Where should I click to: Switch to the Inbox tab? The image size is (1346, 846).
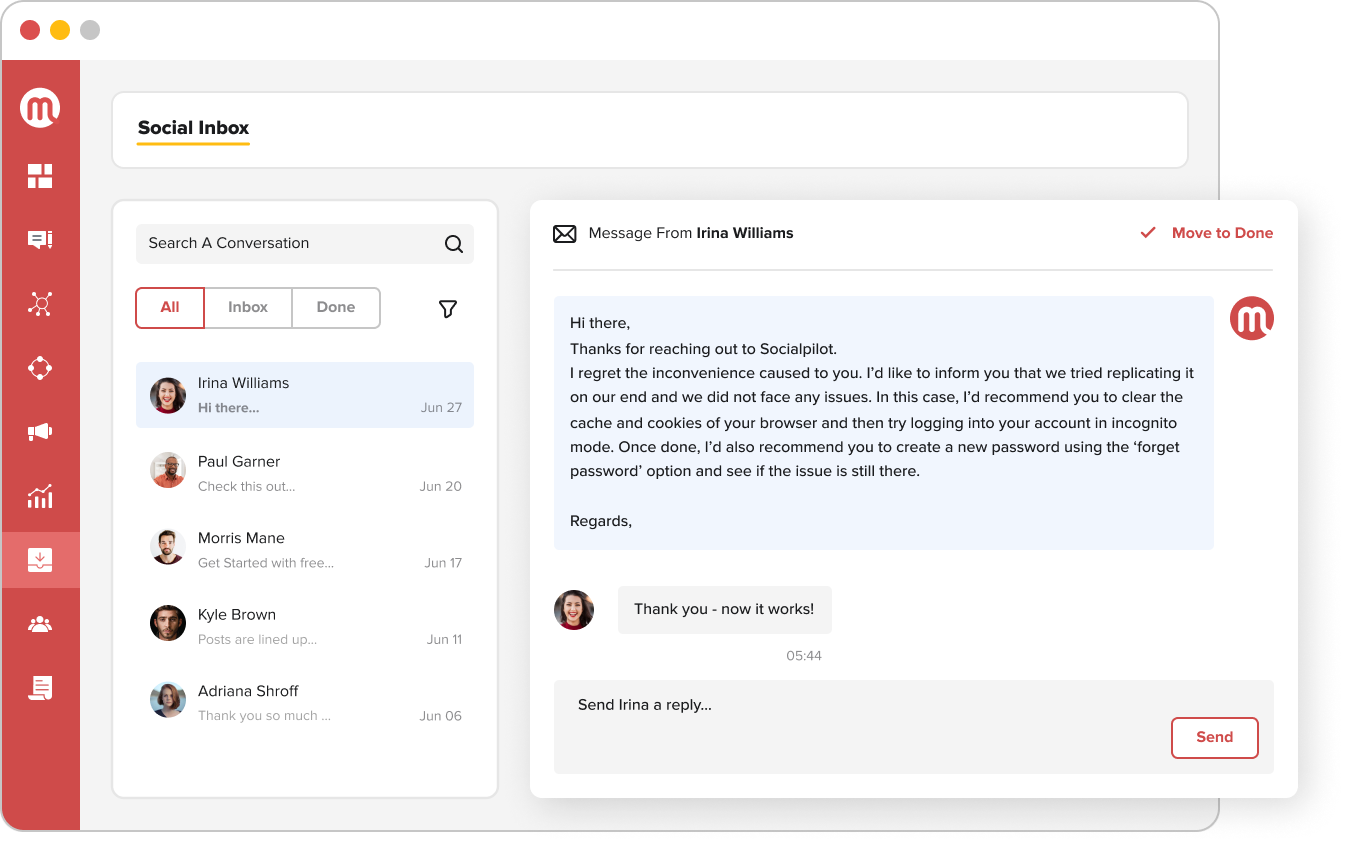248,308
